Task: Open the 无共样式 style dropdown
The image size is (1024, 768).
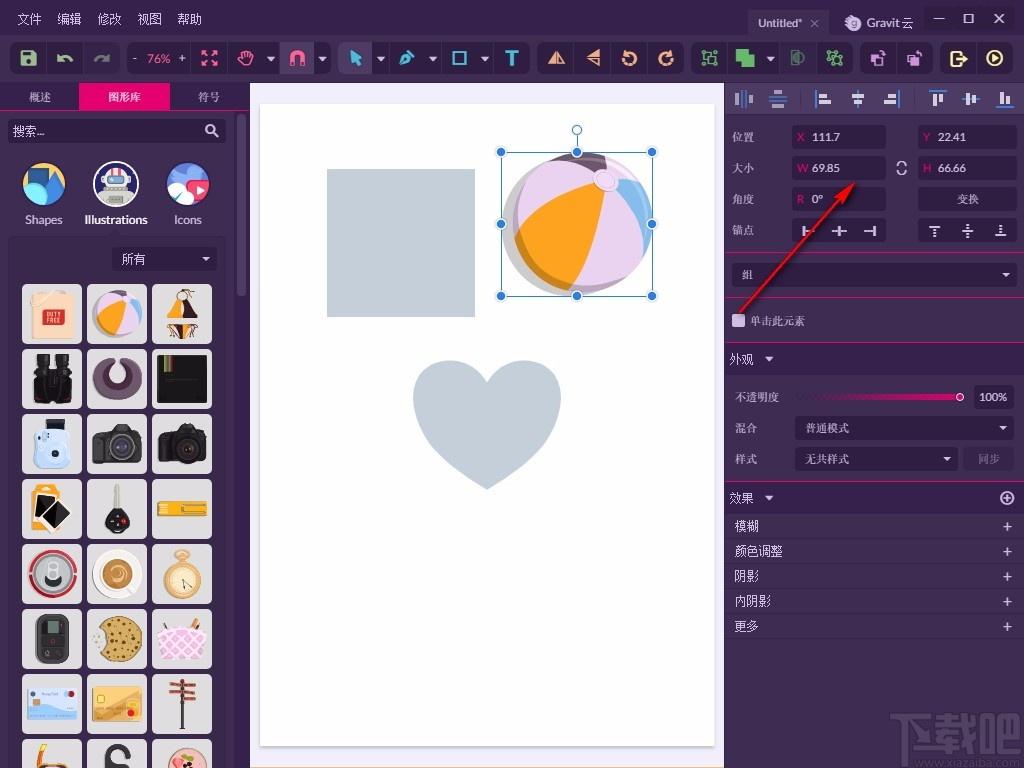Action: click(876, 458)
